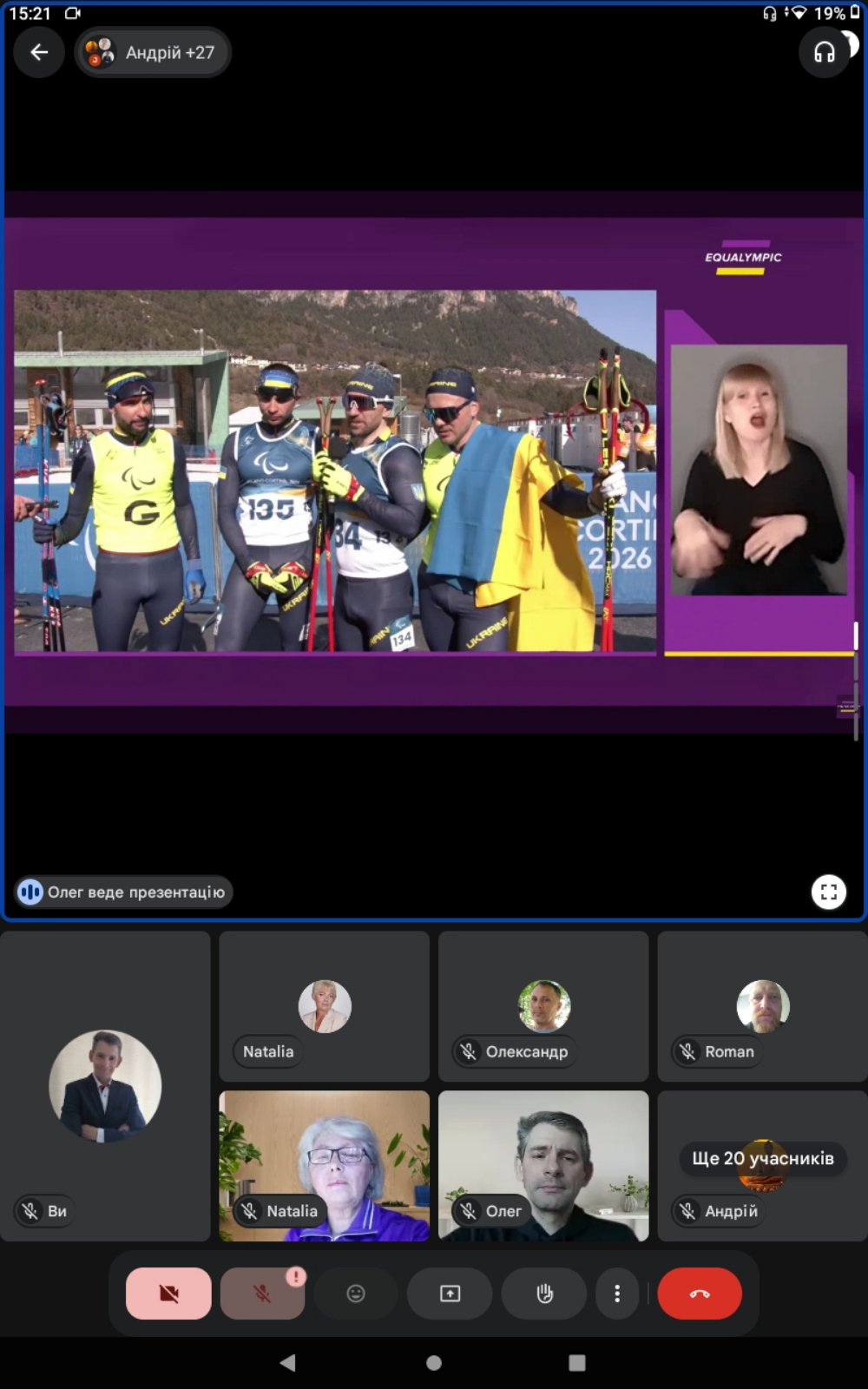The image size is (868, 1389).
Task: Tap the battery indicator in status bar
Action: (x=854, y=13)
